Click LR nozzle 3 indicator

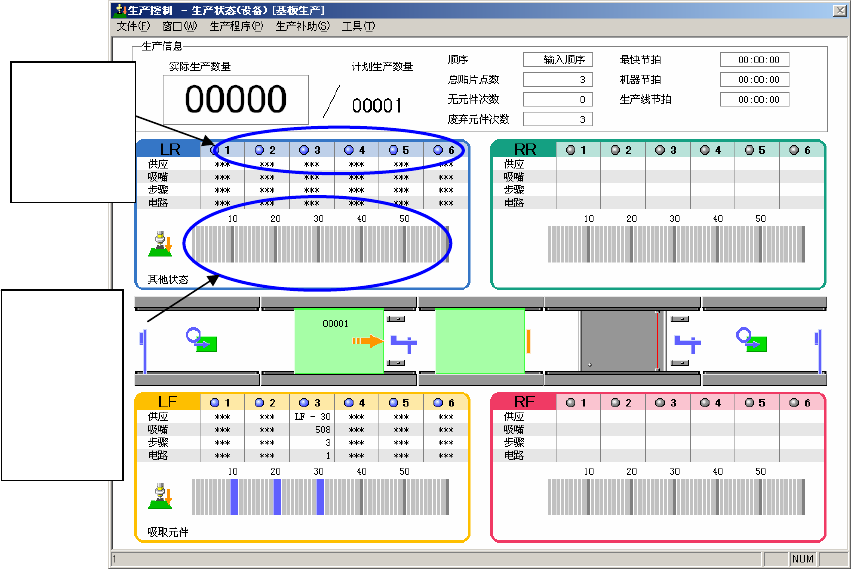(x=304, y=150)
